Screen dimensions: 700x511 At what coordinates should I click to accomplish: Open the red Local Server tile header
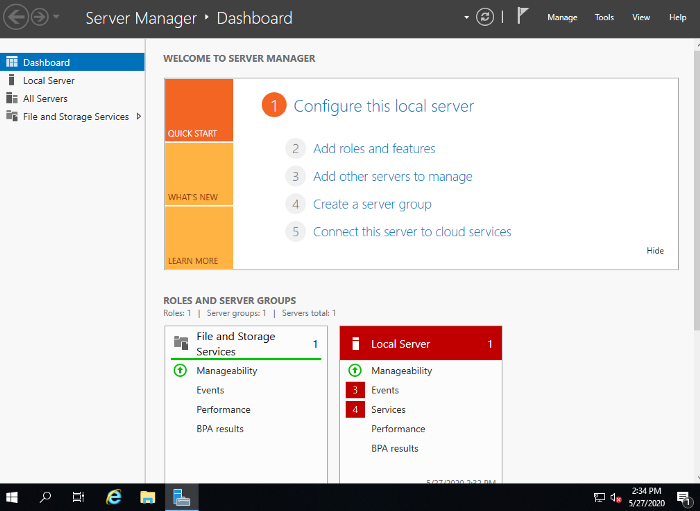click(421, 343)
